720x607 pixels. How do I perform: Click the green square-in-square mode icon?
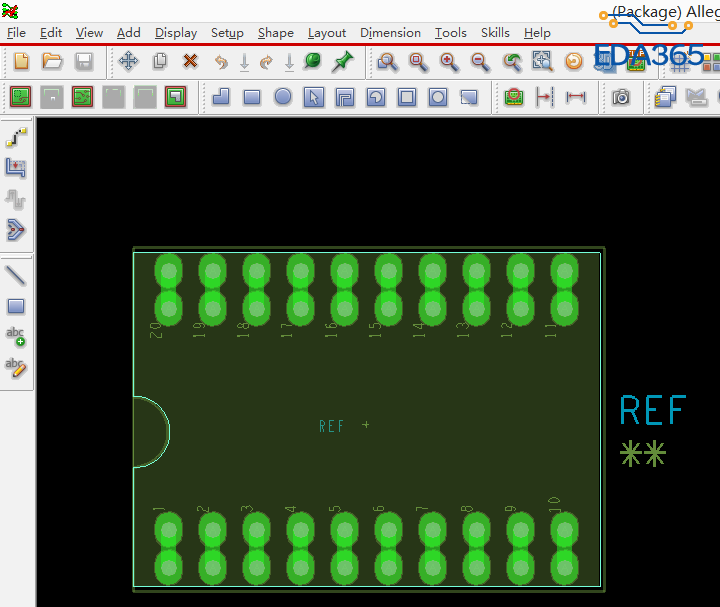[x=175, y=97]
